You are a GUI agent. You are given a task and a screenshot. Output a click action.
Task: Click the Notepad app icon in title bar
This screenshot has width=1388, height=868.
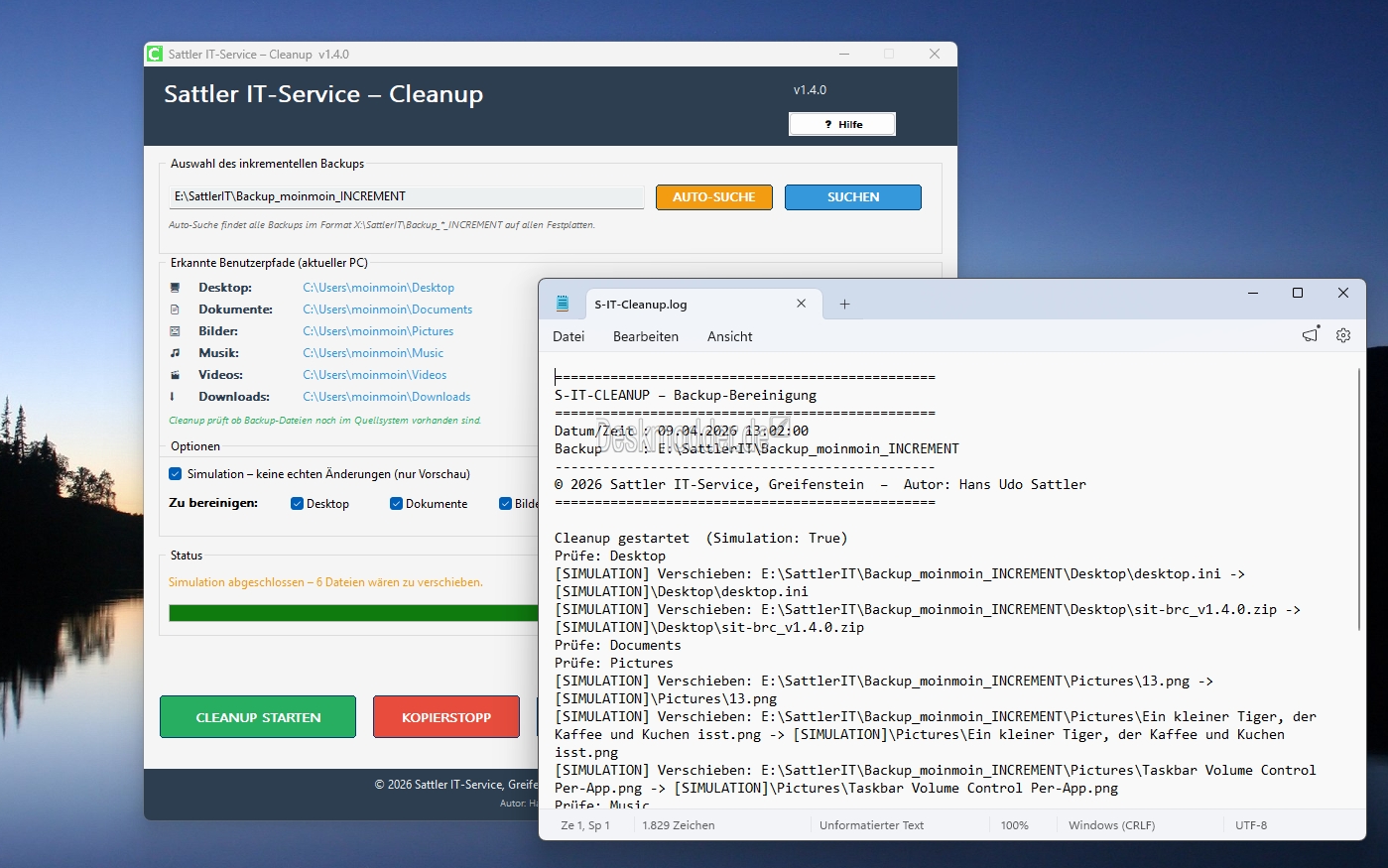563,305
